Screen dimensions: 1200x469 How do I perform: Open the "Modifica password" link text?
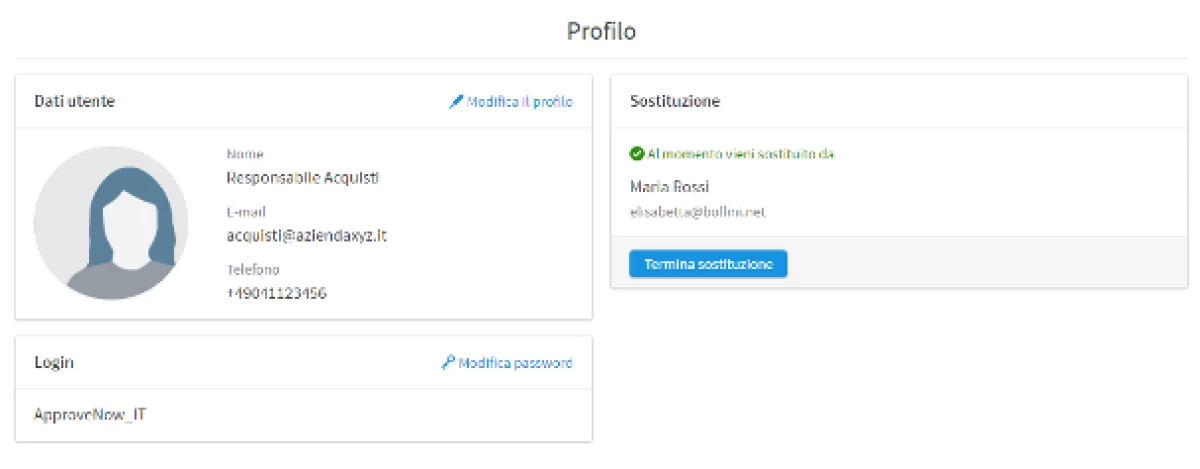[515, 363]
